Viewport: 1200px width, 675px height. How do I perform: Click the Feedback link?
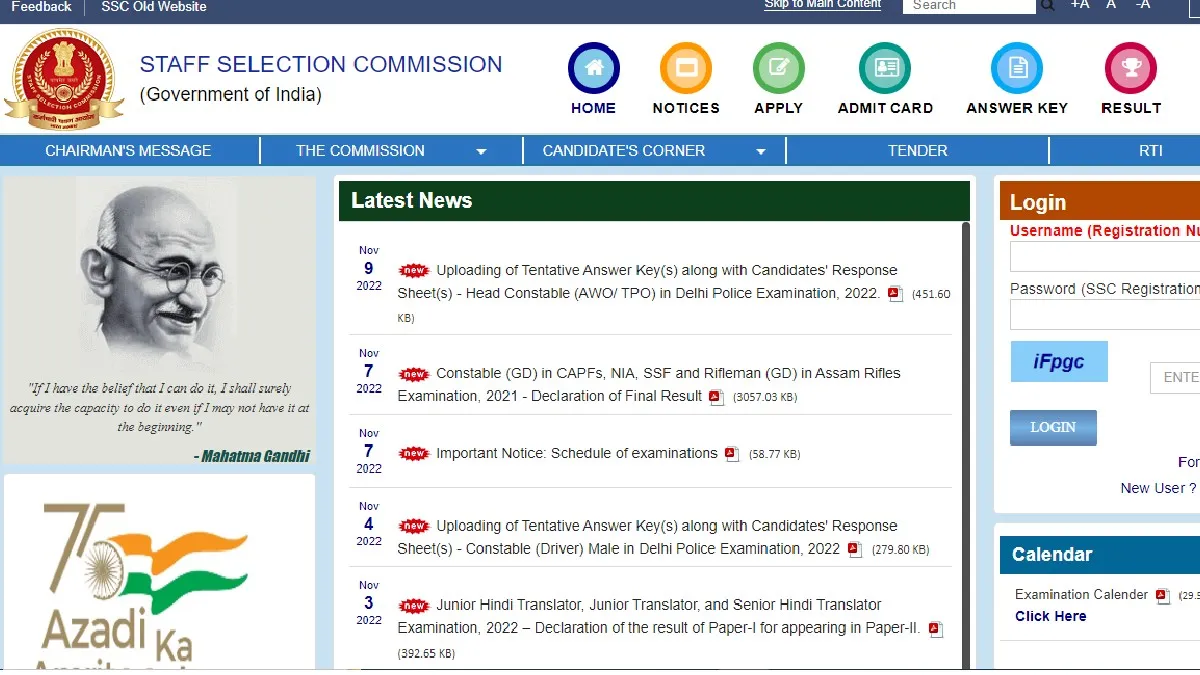(x=41, y=7)
